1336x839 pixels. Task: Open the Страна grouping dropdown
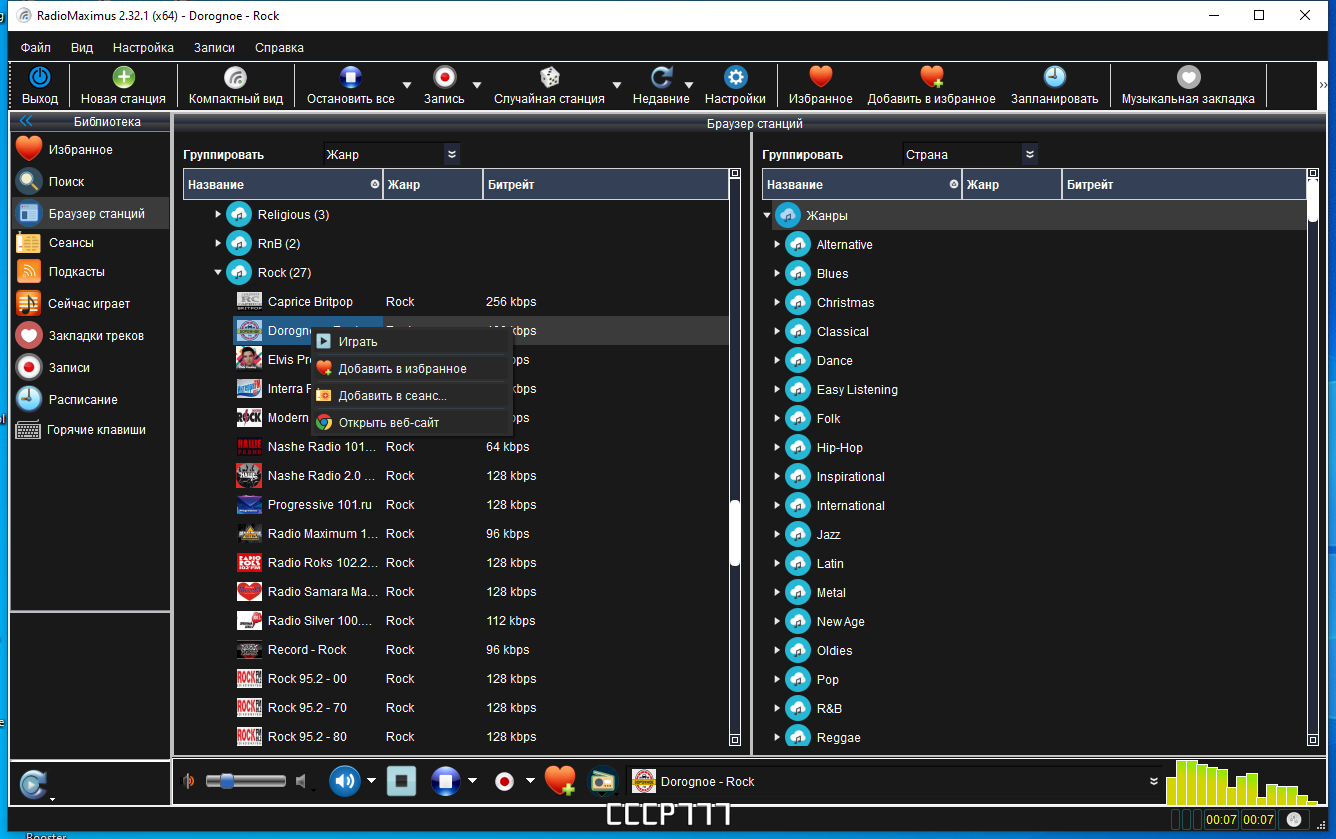pos(970,154)
